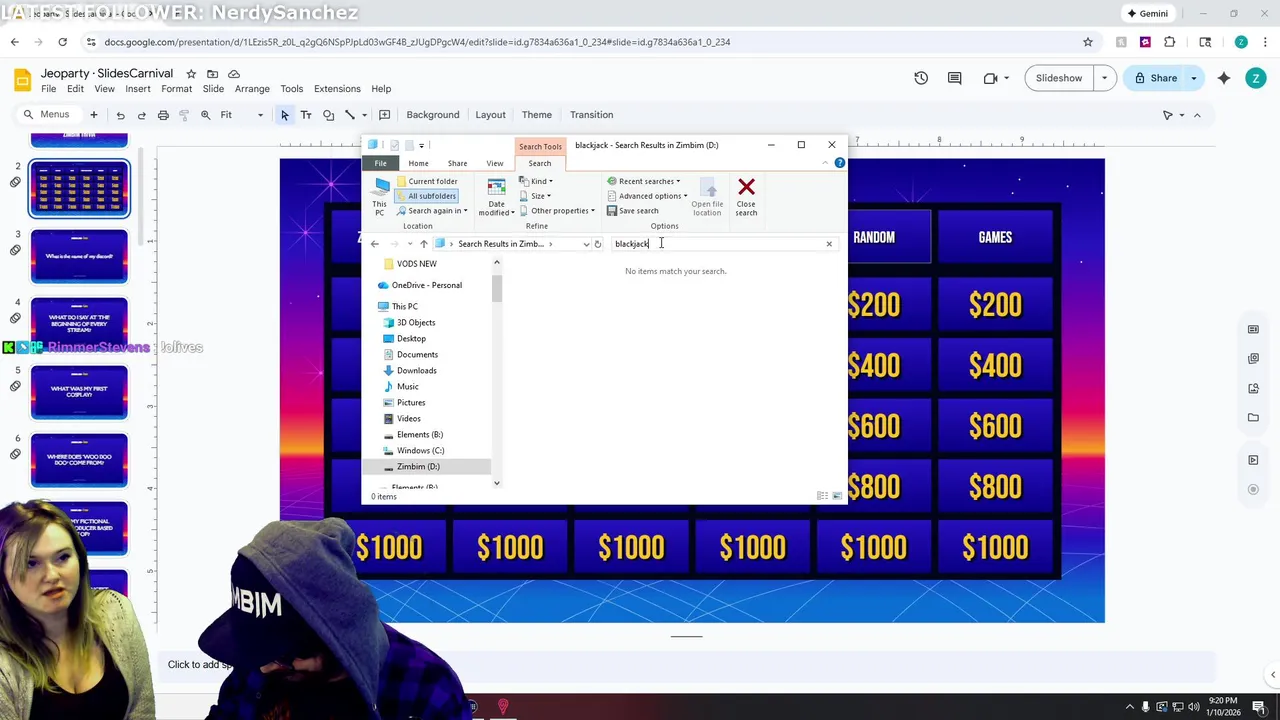The height and width of the screenshot is (720, 1280).
Task: Open Explorer File tab
Action: coord(380,163)
